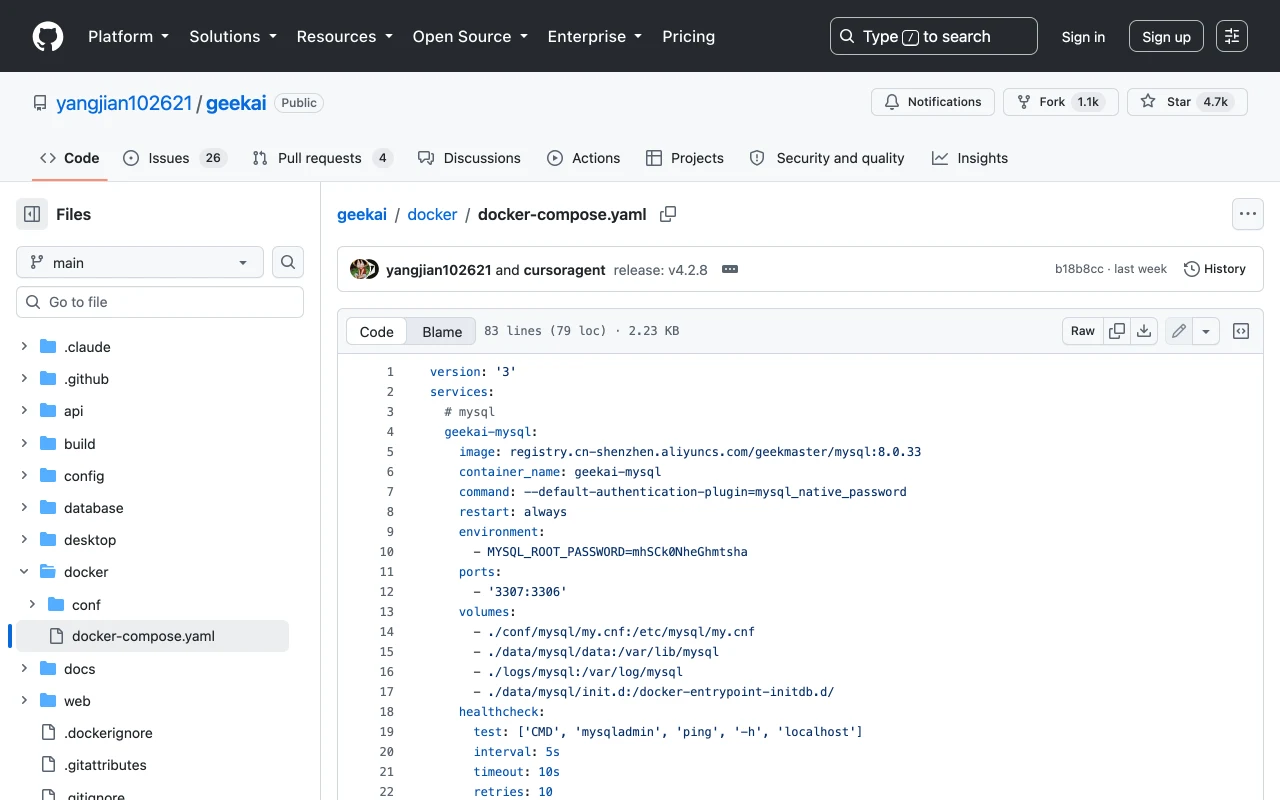
Task: Copy the file path docker-compose.yaml
Action: [668, 214]
